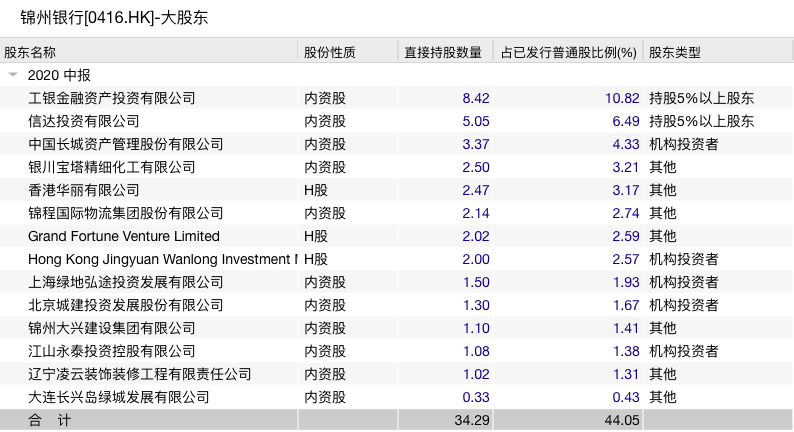Select 信达投资有限公司 shareholder name
Screen dimensions: 794x432
click(84, 121)
